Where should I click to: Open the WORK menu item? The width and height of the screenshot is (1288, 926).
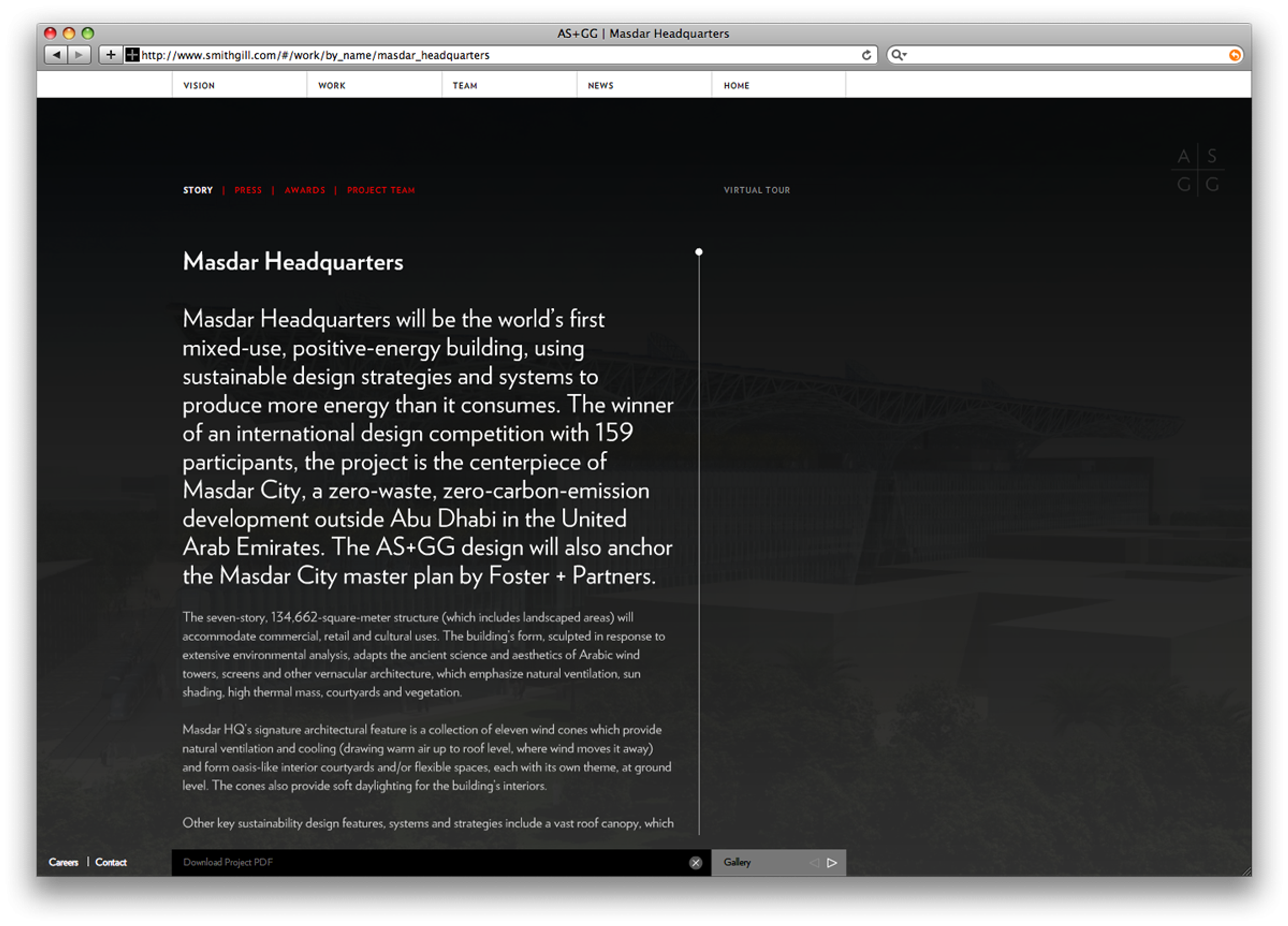(332, 85)
